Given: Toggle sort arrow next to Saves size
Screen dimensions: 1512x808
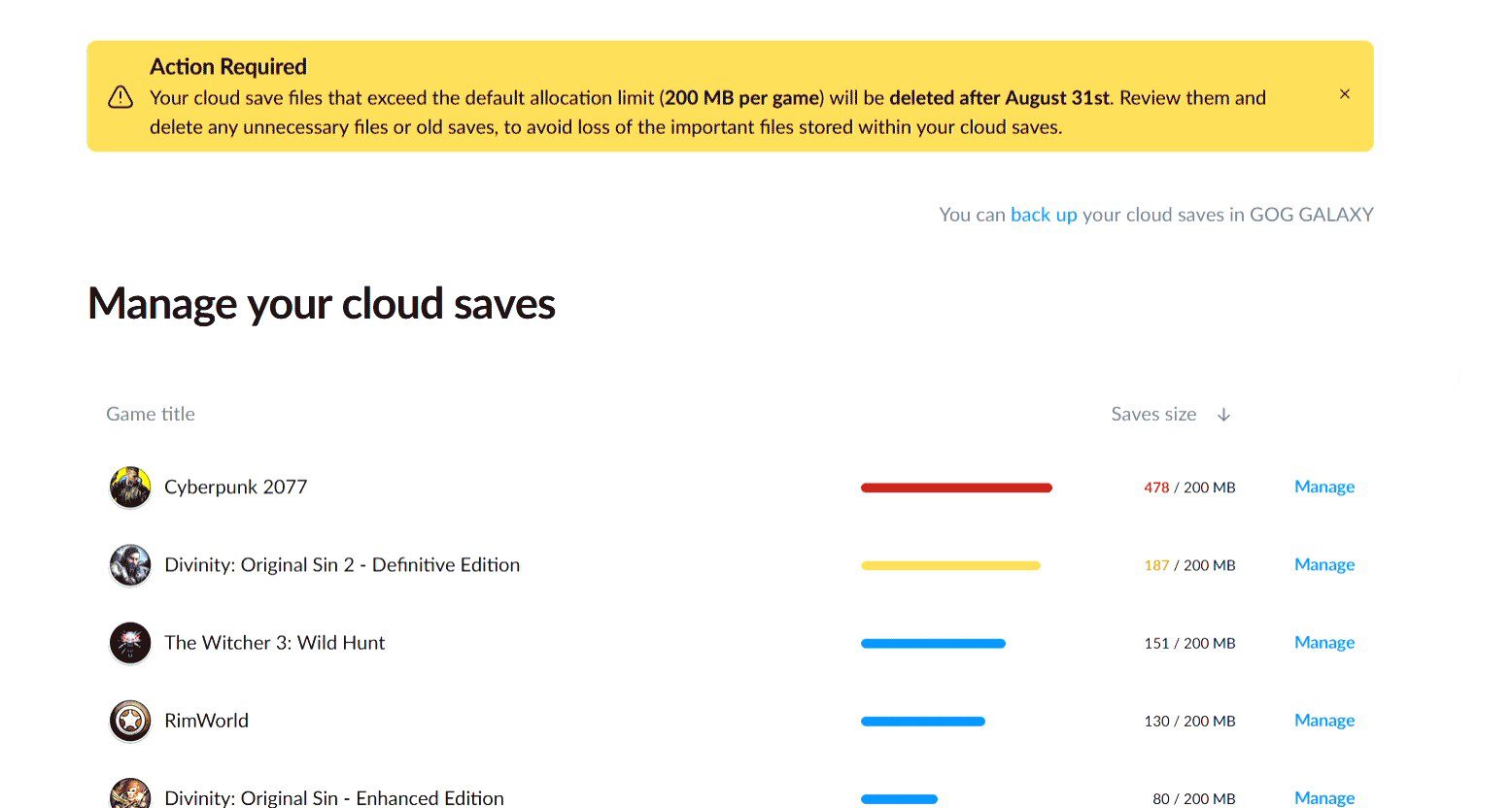Looking at the screenshot, I should pyautogui.click(x=1224, y=415).
